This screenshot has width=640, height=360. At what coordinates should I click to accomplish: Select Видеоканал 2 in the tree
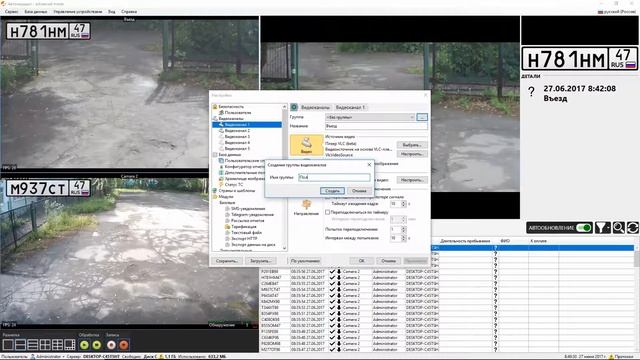tap(237, 131)
